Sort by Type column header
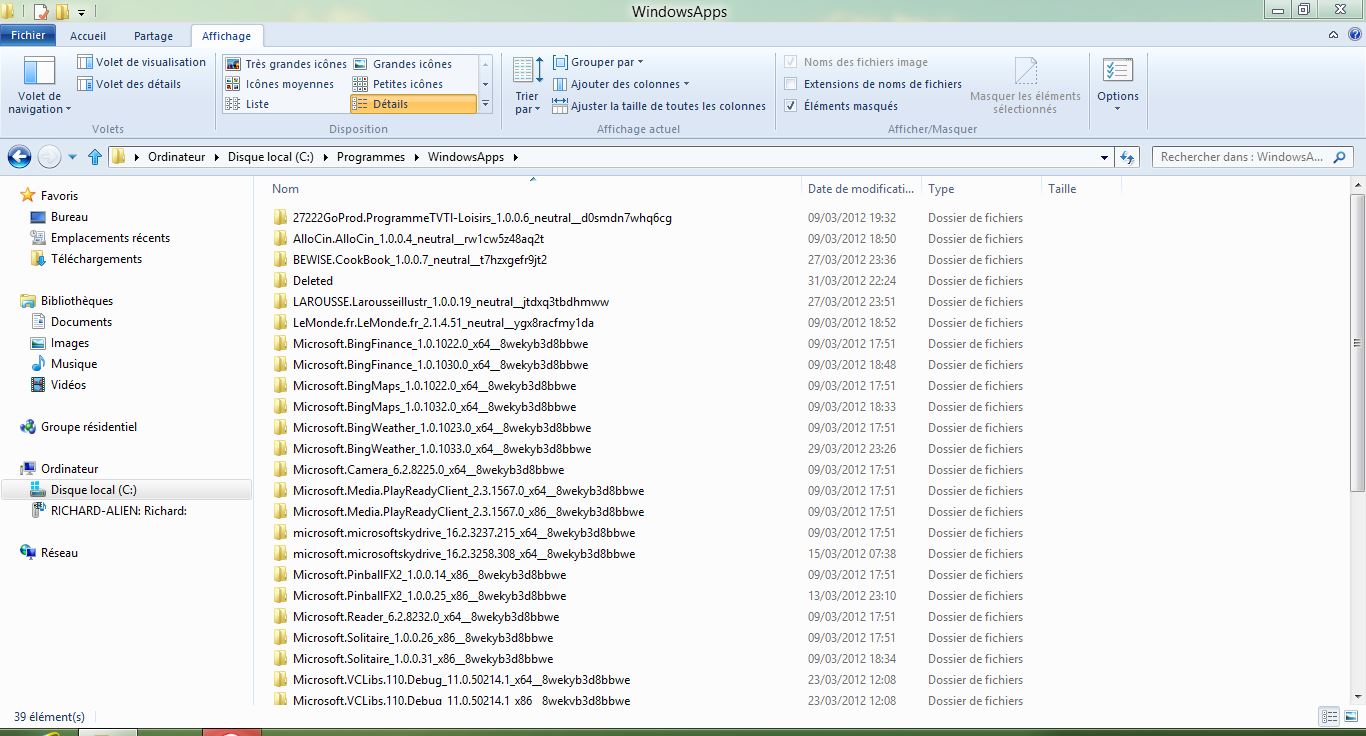 click(980, 189)
